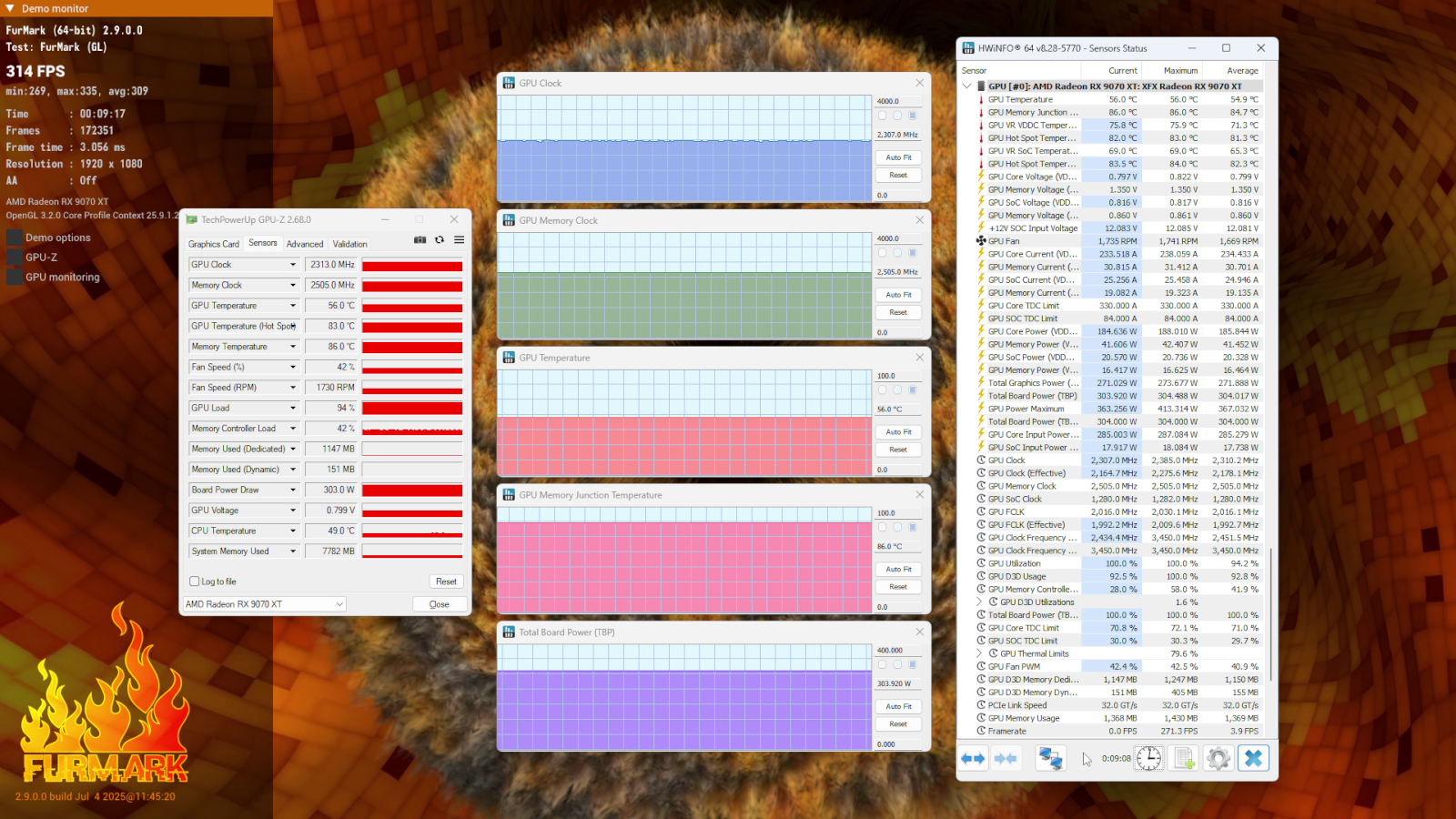
Task: Switch to Advanced tab in GPU-Z
Action: (305, 244)
